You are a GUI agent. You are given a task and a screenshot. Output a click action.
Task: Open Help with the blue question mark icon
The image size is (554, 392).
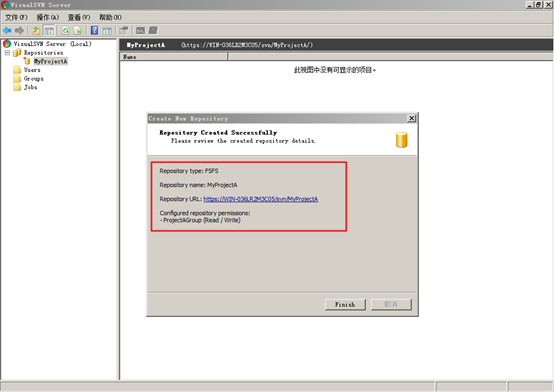coord(94,30)
